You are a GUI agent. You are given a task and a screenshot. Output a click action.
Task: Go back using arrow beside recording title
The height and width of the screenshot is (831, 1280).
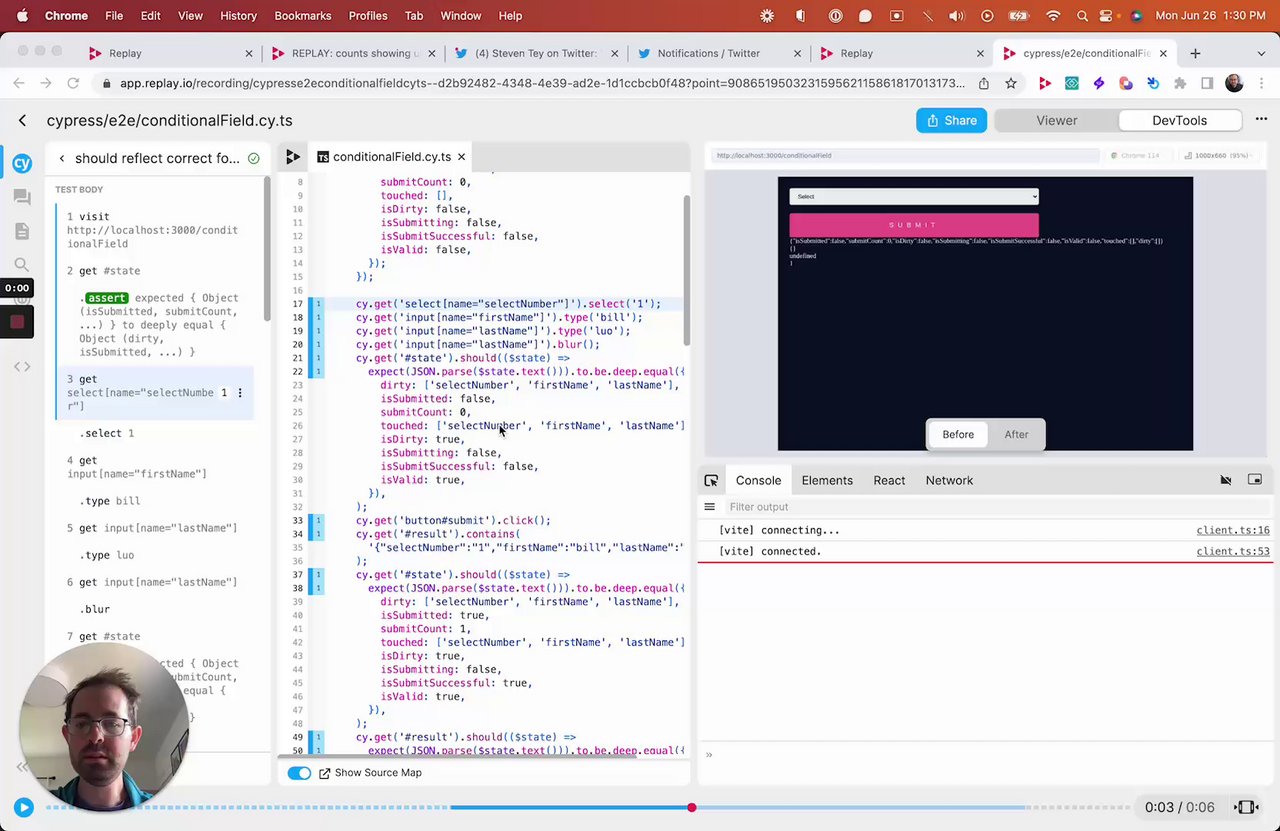(22, 120)
